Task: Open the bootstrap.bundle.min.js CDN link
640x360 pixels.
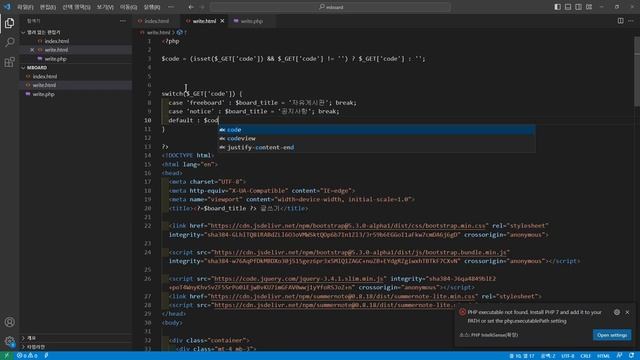Action: tap(360, 252)
